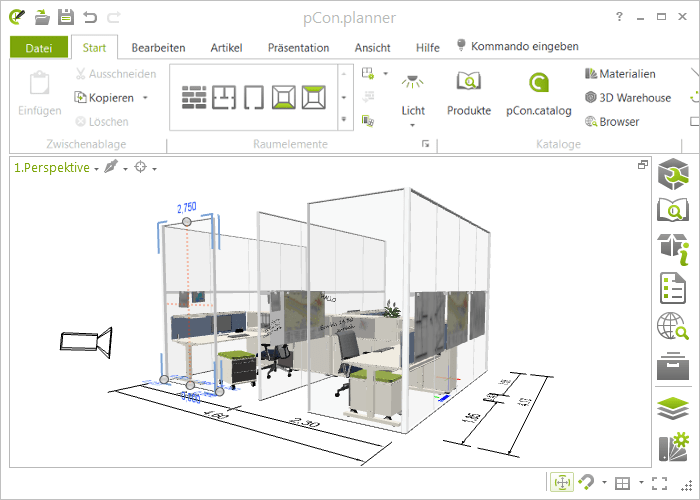
Task: Expand the Raumelemente gallery list
Action: (x=344, y=119)
